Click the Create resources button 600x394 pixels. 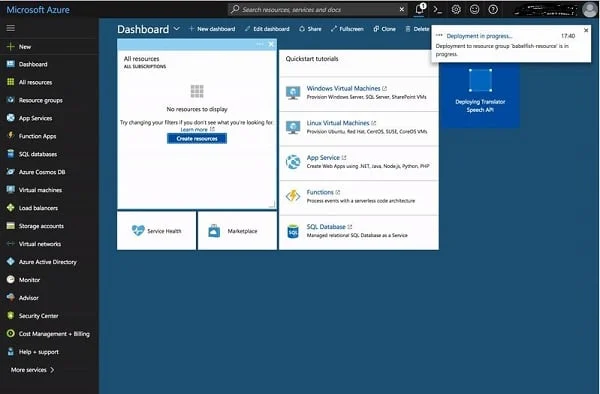coord(197,138)
